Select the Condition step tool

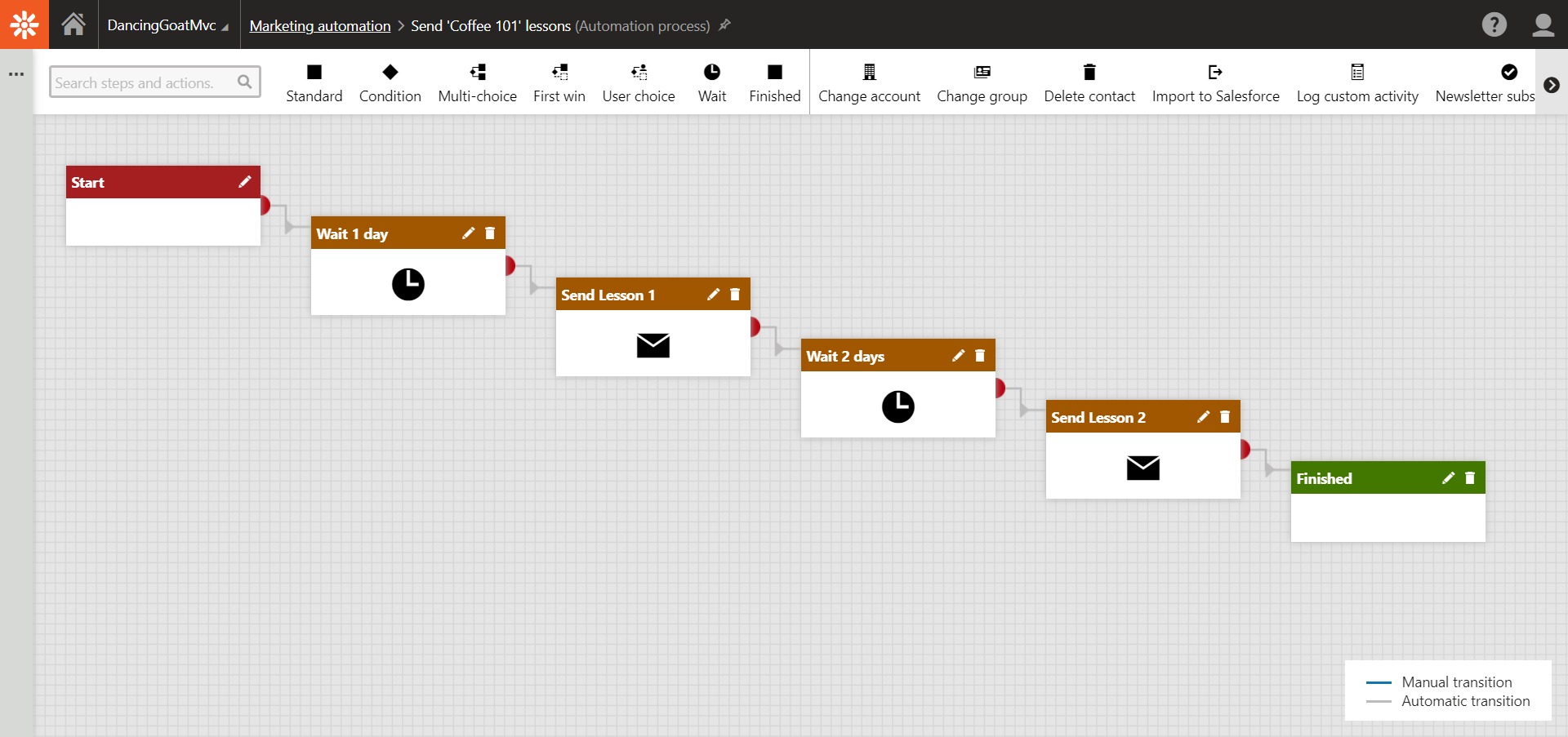[x=390, y=81]
